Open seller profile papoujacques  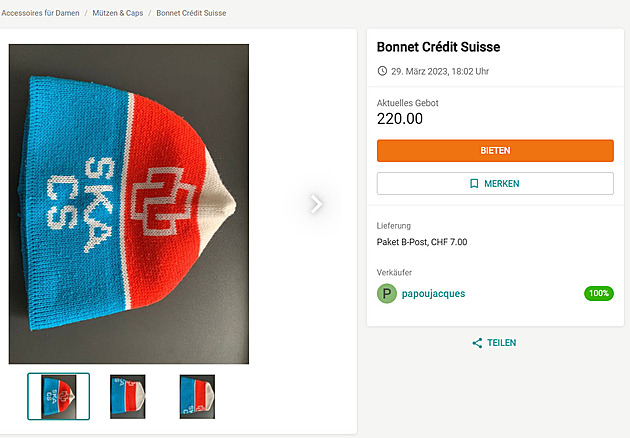[x=433, y=293]
